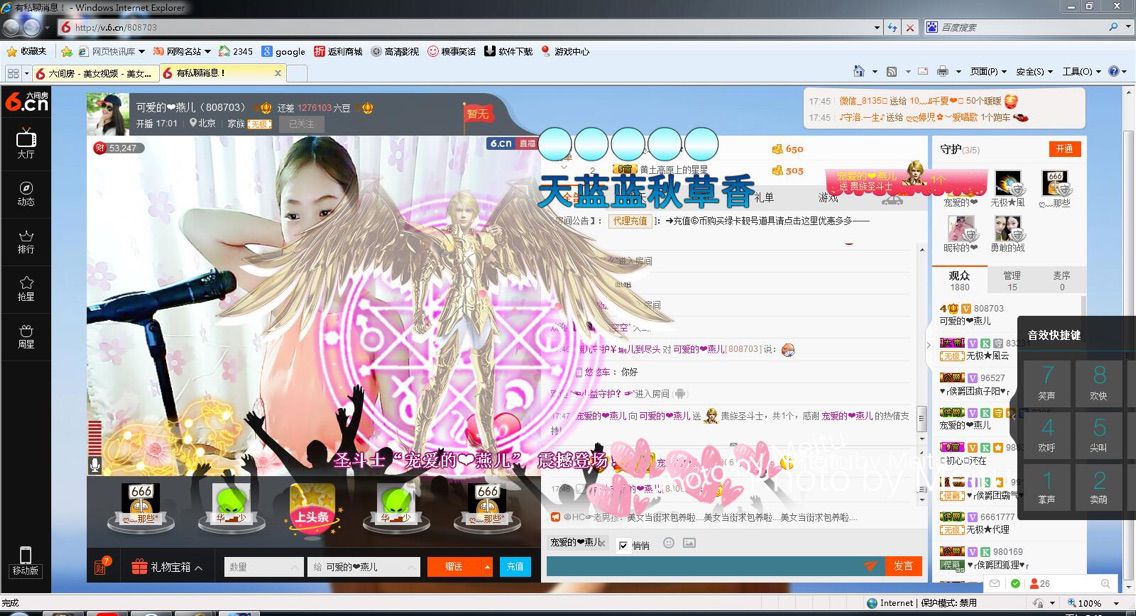Image resolution: width=1136 pixels, height=616 pixels.
Task: Click the envelope message icon at bottom right
Action: (995, 583)
